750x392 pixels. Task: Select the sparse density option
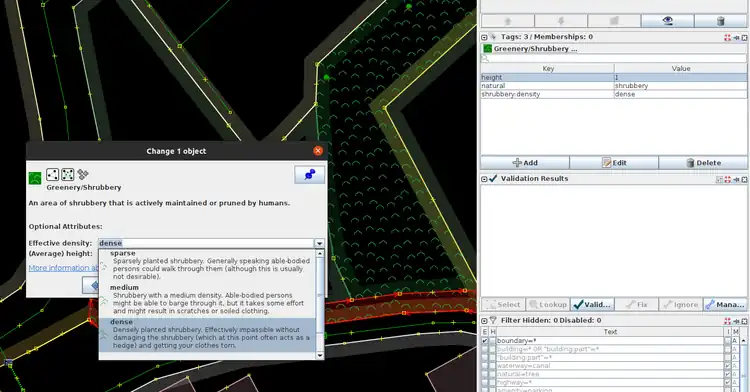207,265
